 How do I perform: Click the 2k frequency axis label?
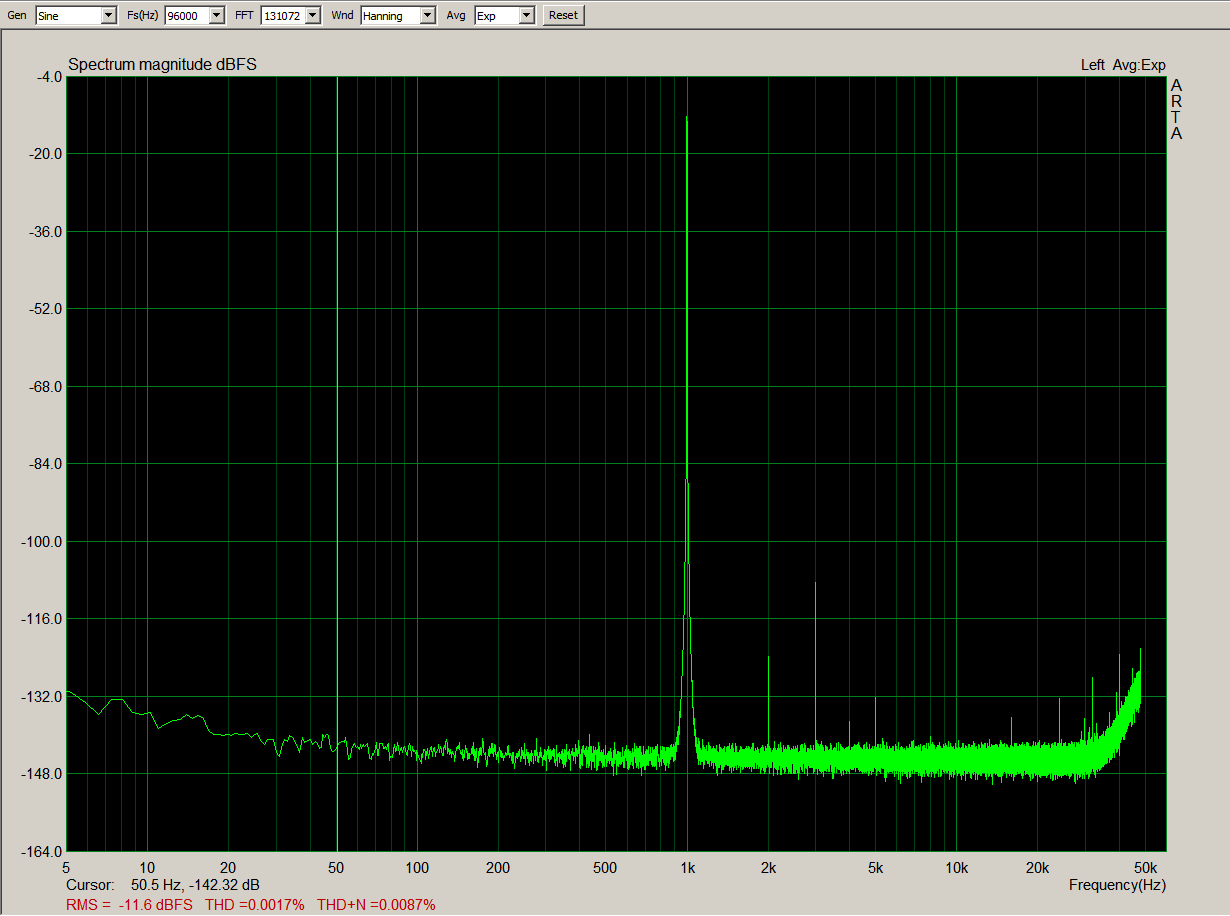pos(768,868)
